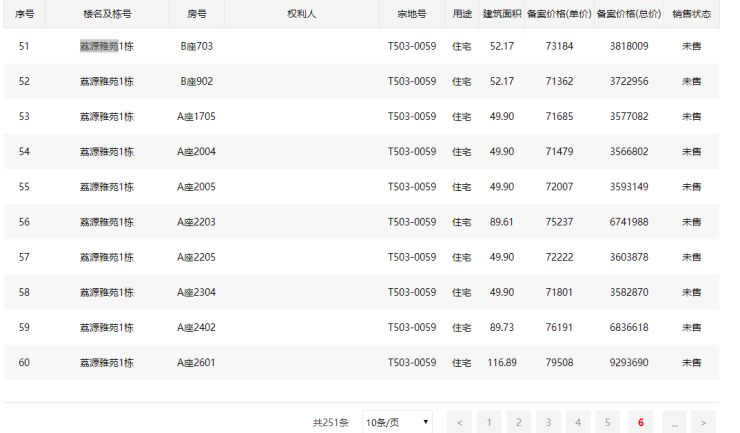Select current page 6 button
Image resolution: width=740 pixels, height=433 pixels.
coord(640,422)
